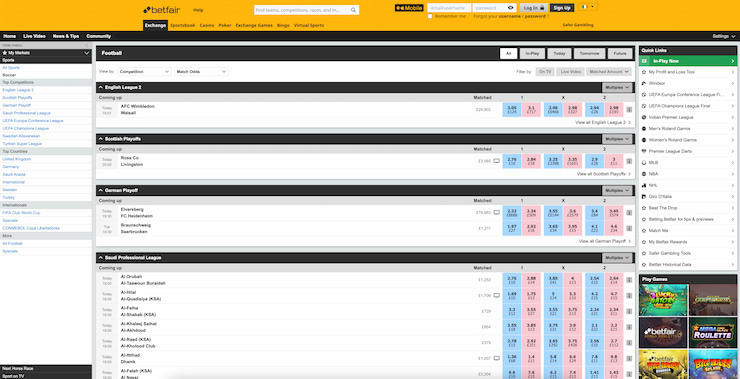Collapse the My Markets panel chevron

(x=86, y=53)
